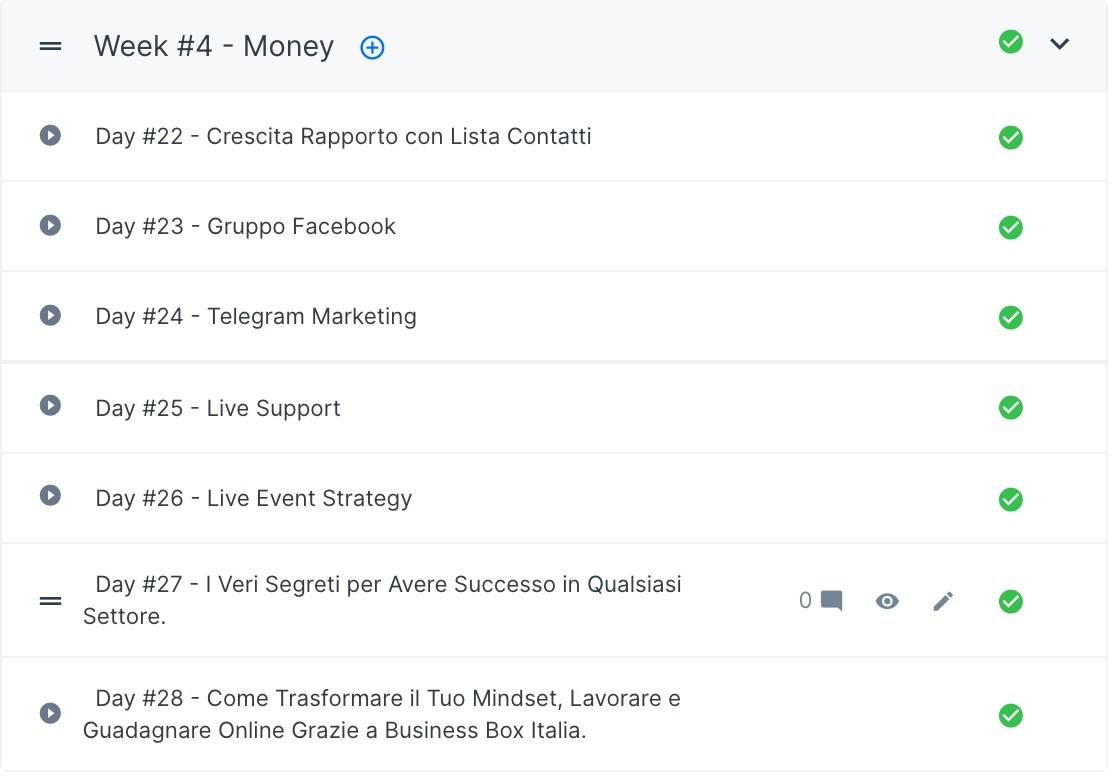Click the play icon for Day #26

pos(50,495)
